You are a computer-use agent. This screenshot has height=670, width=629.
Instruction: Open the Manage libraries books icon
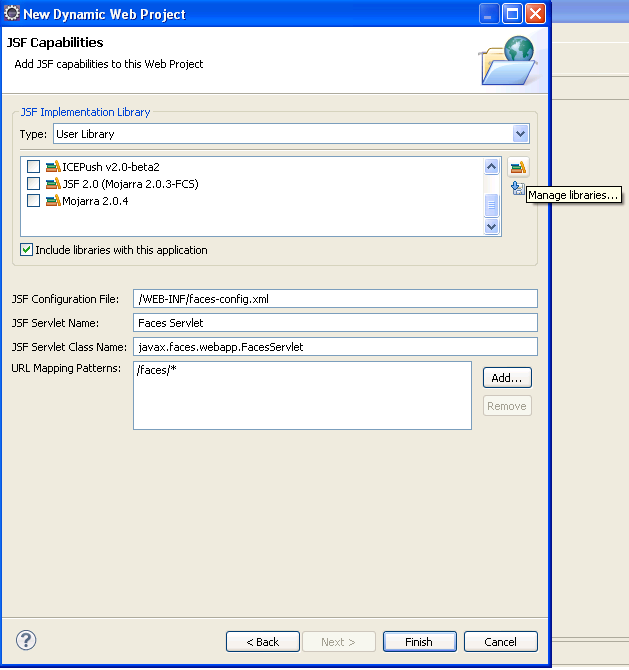(518, 167)
